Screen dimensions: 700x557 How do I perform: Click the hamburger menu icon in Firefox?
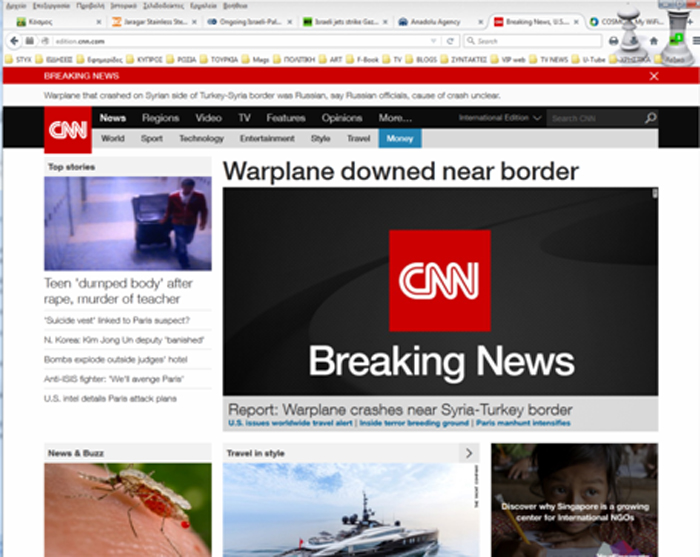coord(690,41)
